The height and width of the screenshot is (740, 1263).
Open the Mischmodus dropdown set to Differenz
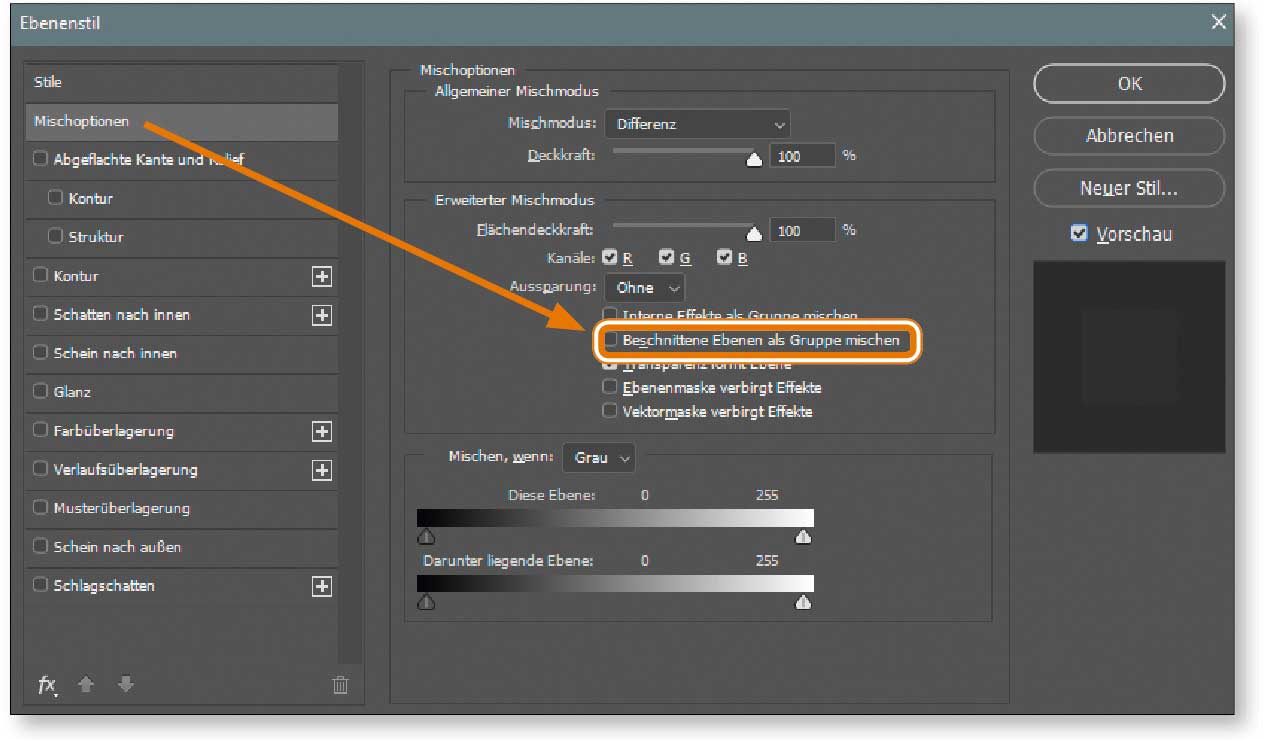tap(697, 125)
